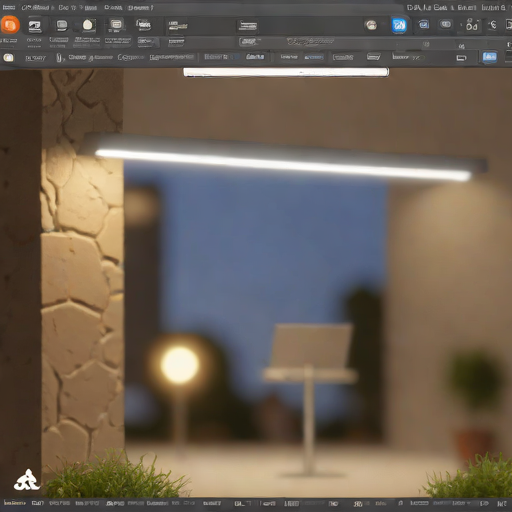
Task: Toggle the pill-shaped icon in top toolbar
Action: click(x=446, y=24)
